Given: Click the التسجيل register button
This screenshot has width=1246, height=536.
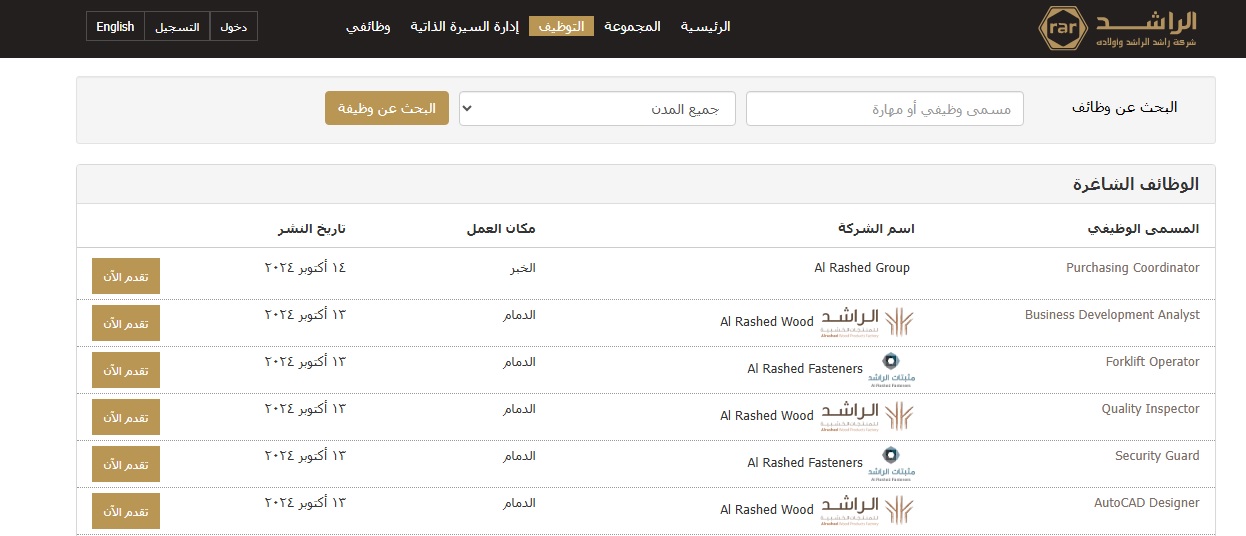Looking at the screenshot, I should click(x=177, y=27).
